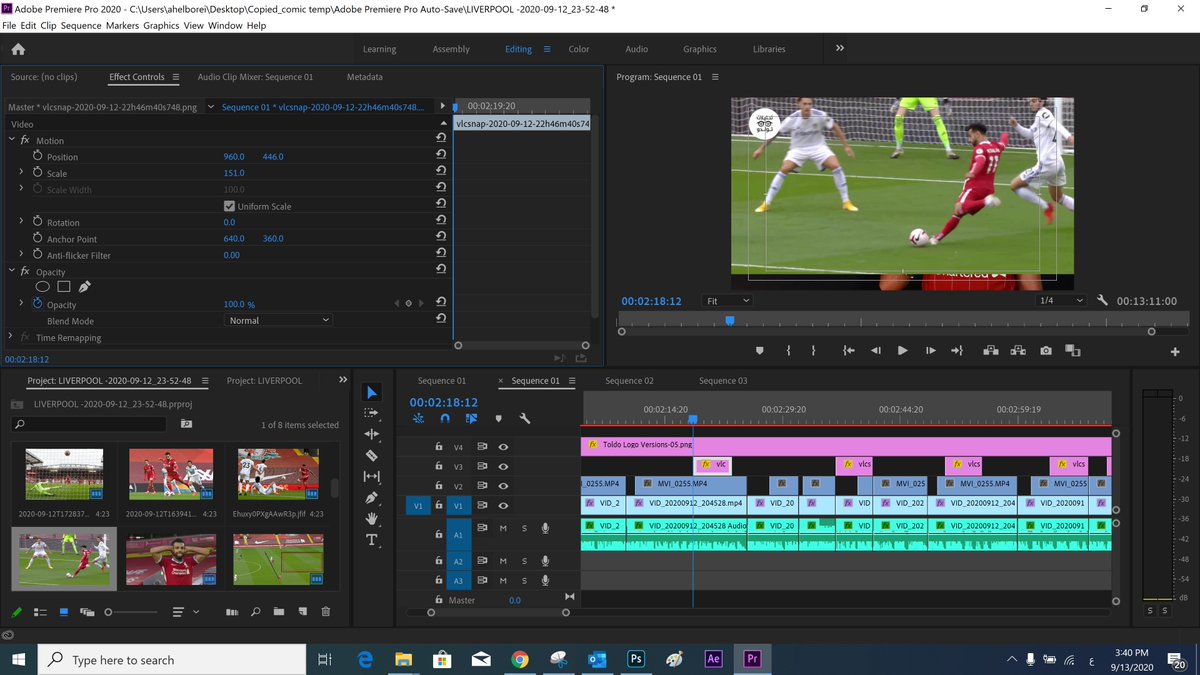The width and height of the screenshot is (1200, 675).
Task: Click Lift button in Program Monitor
Action: (990, 351)
